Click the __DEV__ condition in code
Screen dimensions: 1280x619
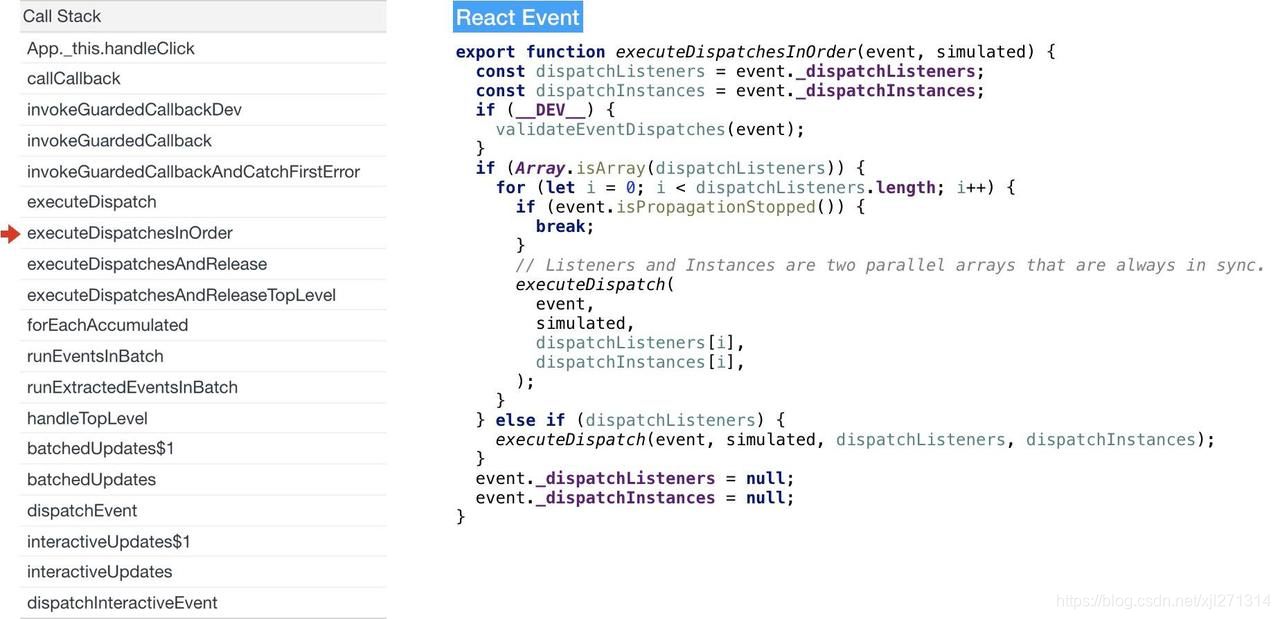[x=550, y=110]
